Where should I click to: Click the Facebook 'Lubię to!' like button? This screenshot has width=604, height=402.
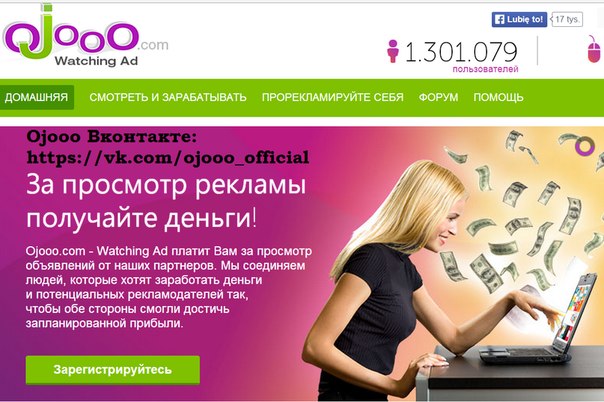519,19
